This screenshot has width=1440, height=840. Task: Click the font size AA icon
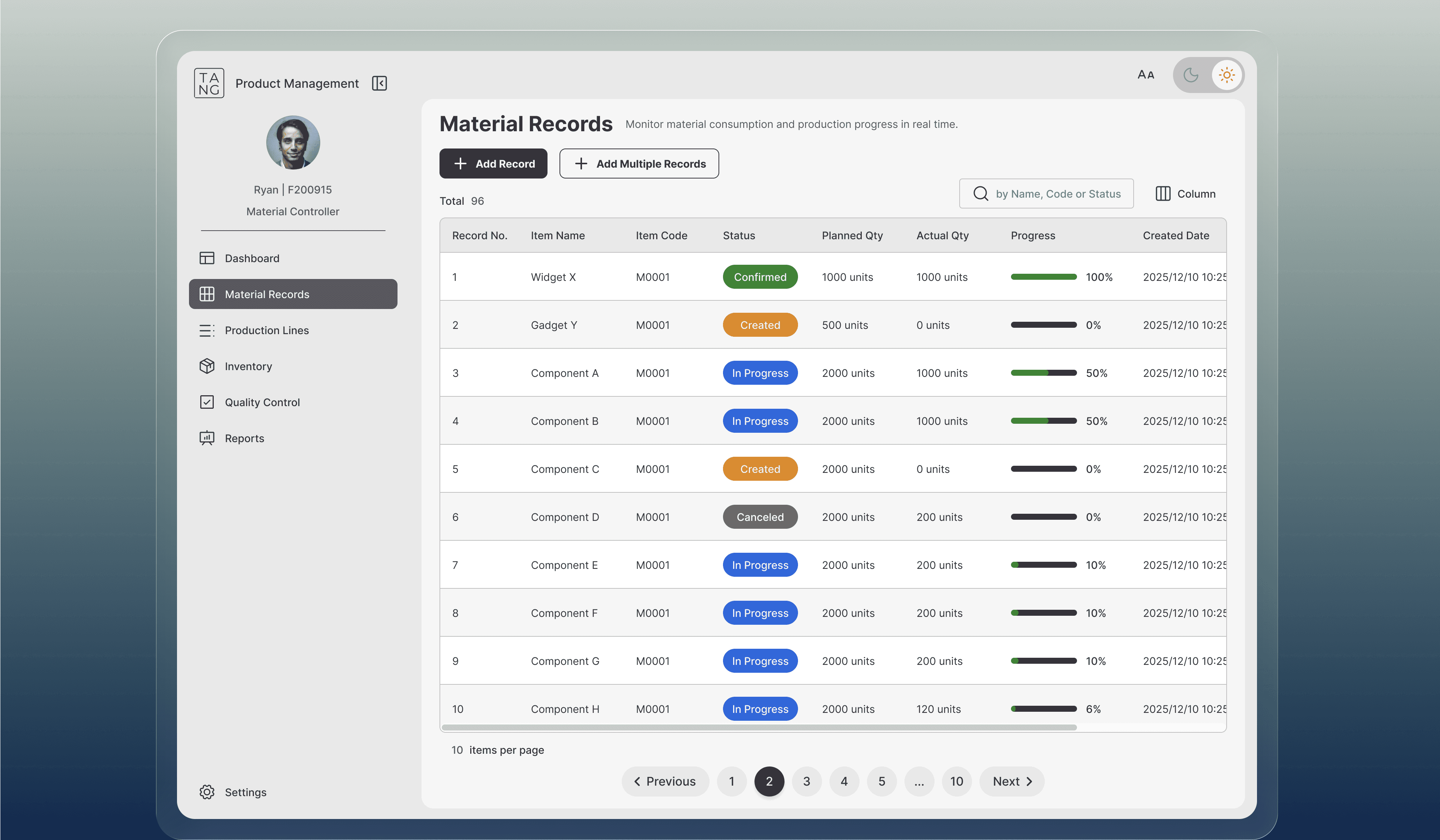click(1145, 75)
